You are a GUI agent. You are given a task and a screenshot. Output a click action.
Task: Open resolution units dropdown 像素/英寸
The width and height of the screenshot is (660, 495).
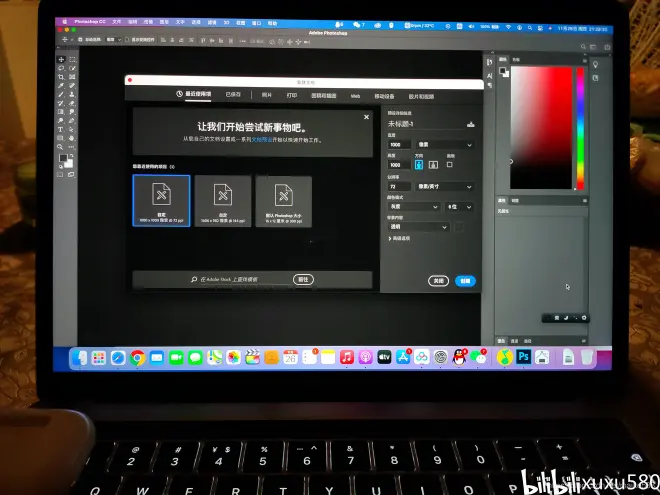tap(445, 186)
